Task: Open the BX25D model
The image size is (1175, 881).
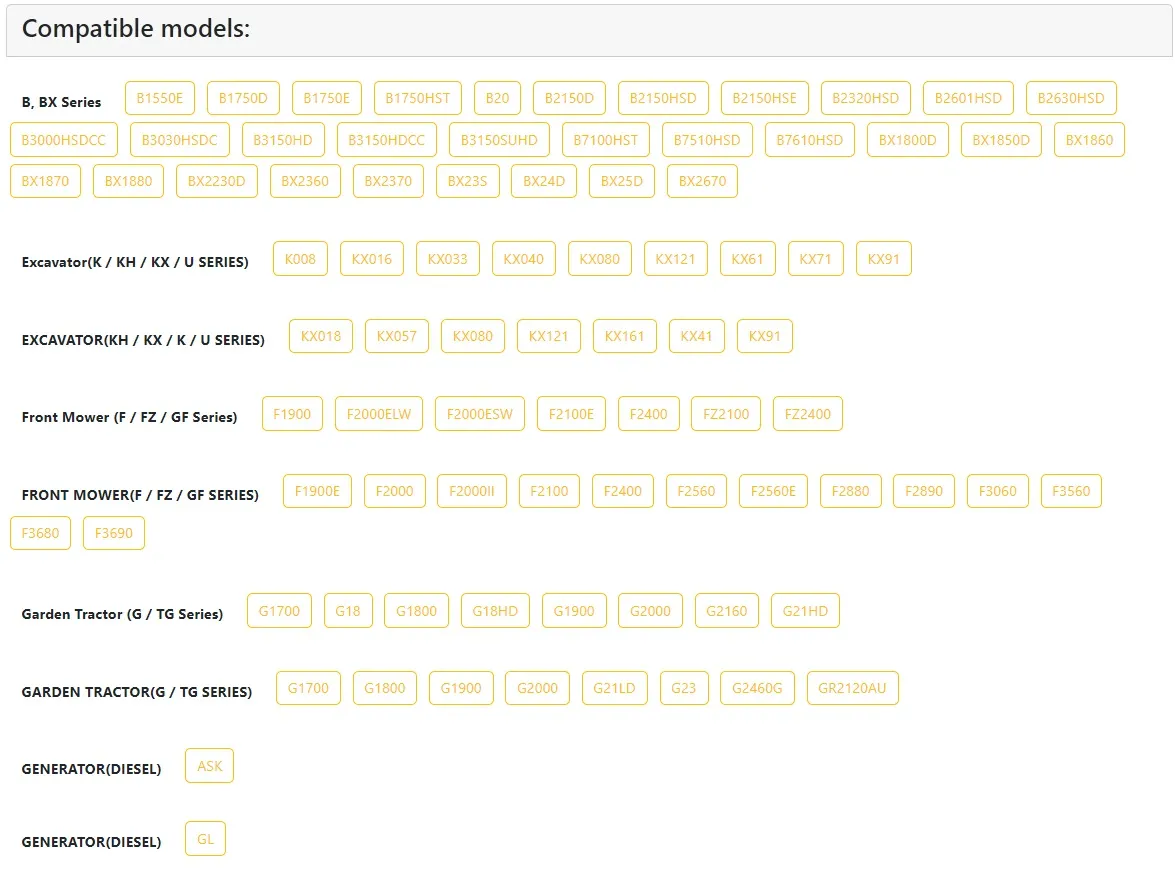Action: point(622,181)
